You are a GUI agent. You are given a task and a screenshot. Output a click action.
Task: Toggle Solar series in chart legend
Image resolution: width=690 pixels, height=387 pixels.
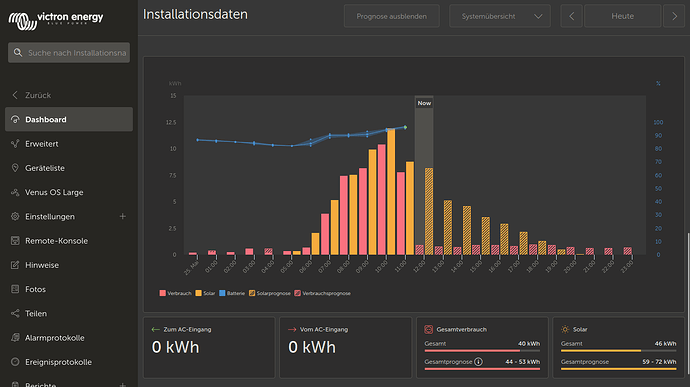pyautogui.click(x=205, y=293)
